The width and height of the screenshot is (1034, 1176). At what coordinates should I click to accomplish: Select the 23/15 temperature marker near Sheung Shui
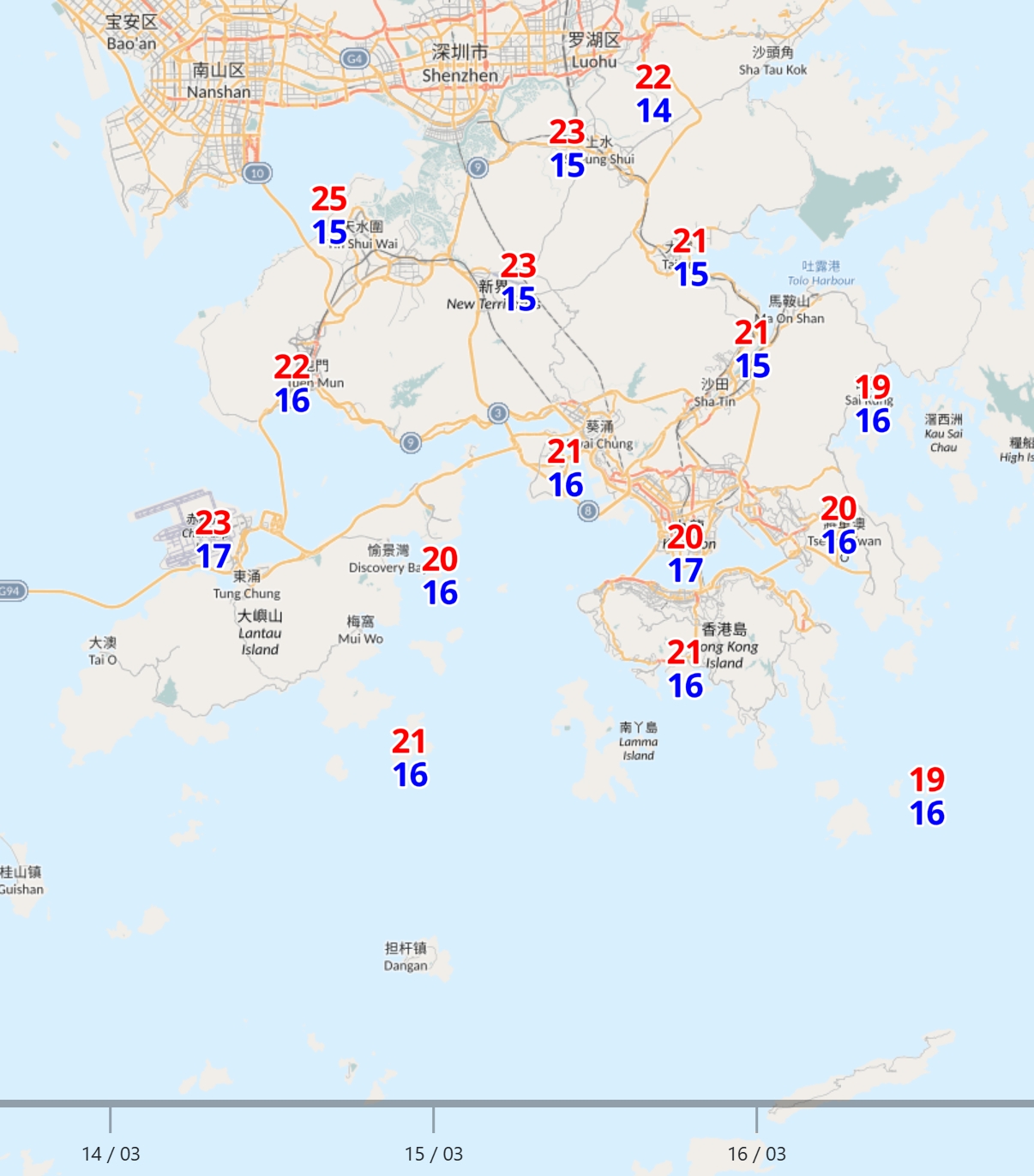click(x=568, y=148)
